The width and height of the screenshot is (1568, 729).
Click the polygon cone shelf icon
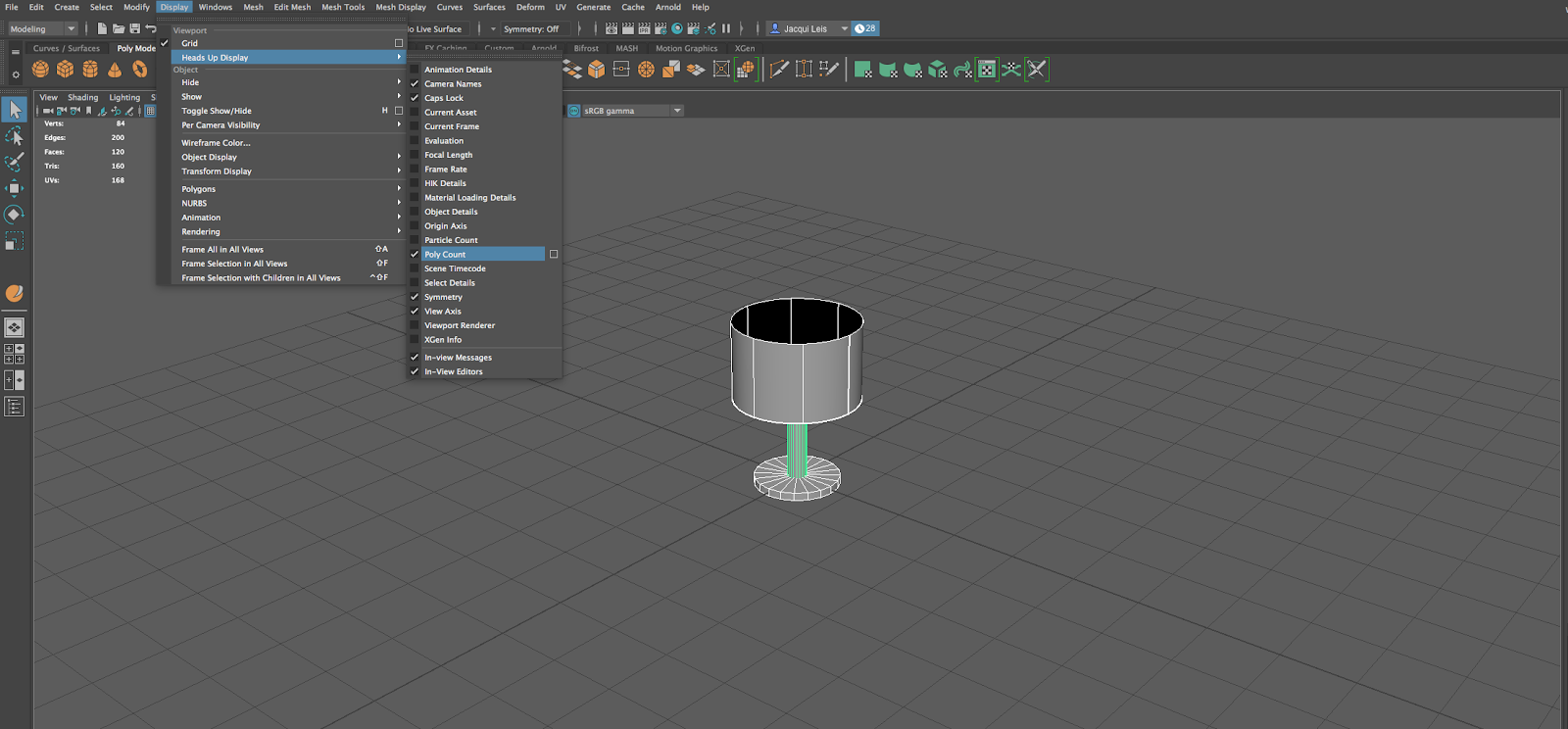pyautogui.click(x=115, y=70)
